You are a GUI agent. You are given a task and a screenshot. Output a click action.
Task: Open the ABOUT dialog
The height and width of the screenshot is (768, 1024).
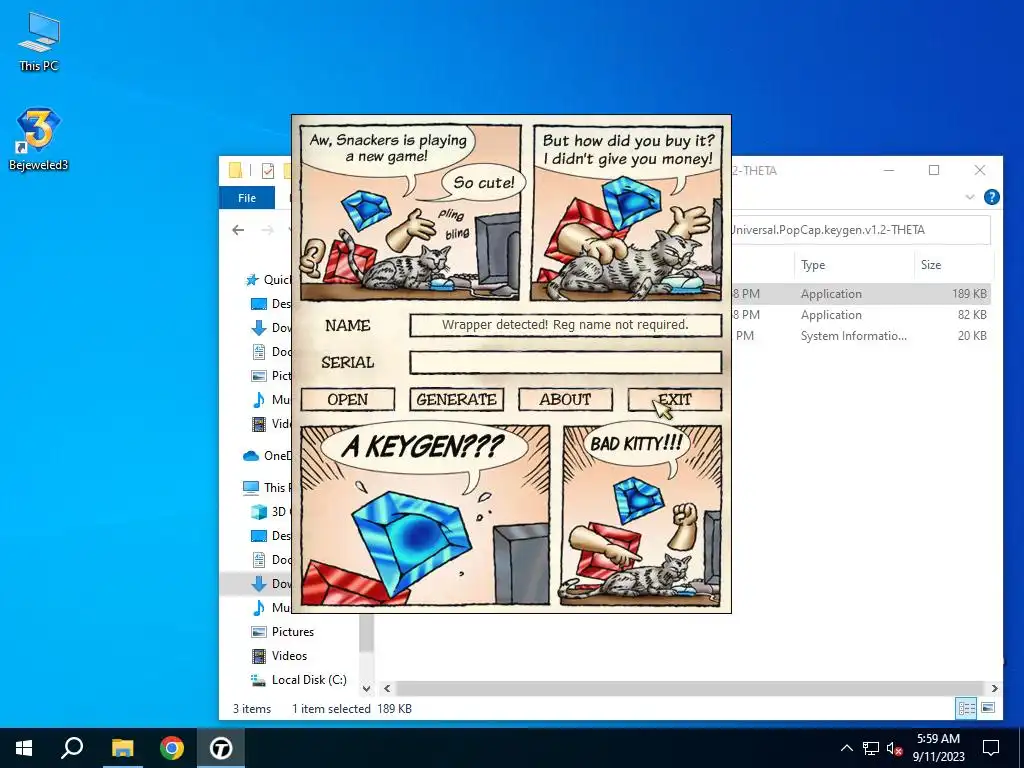click(566, 400)
